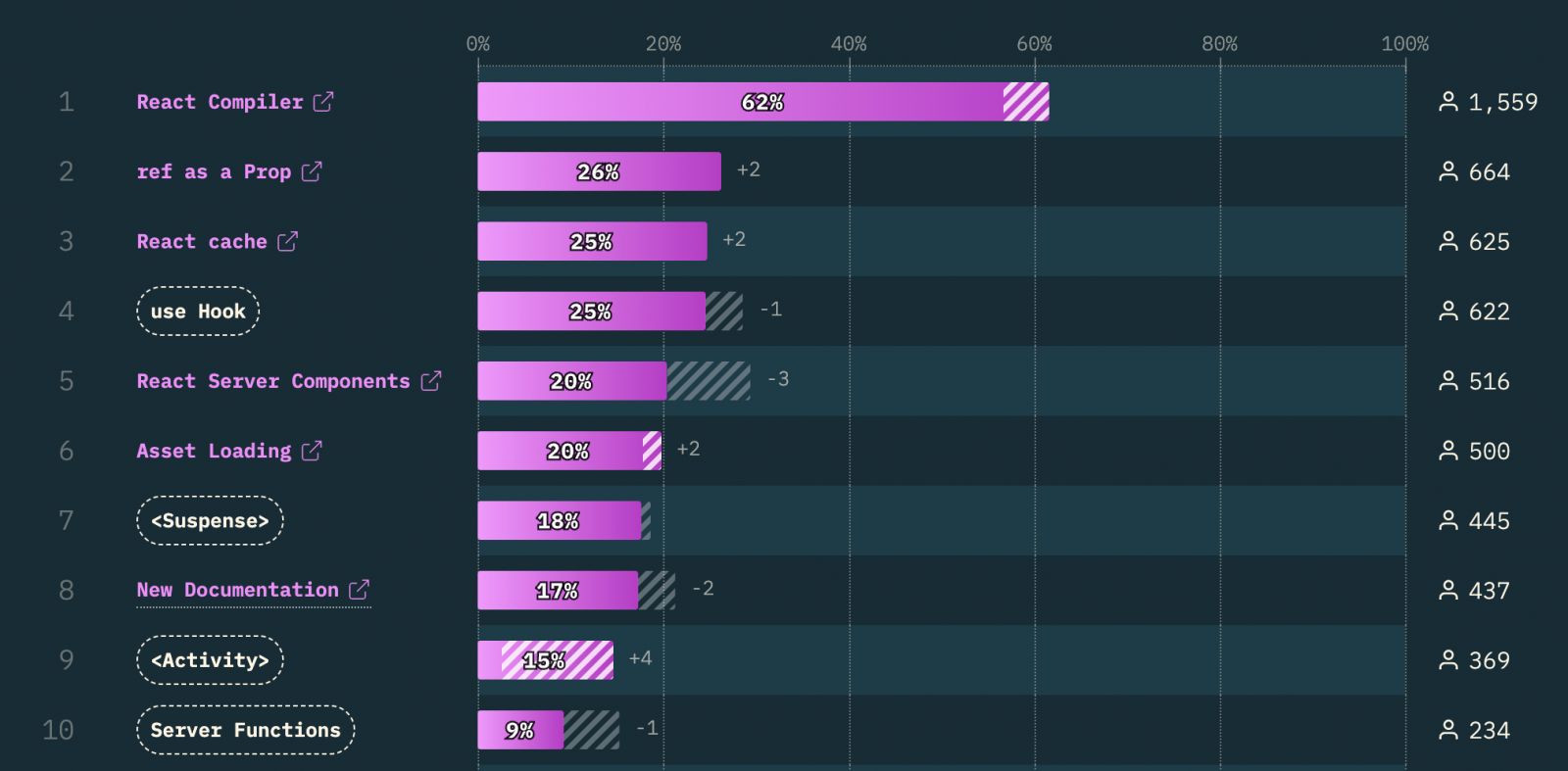This screenshot has height=771, width=1568.
Task: Click respondents icon next to 664
Action: tap(1447, 171)
